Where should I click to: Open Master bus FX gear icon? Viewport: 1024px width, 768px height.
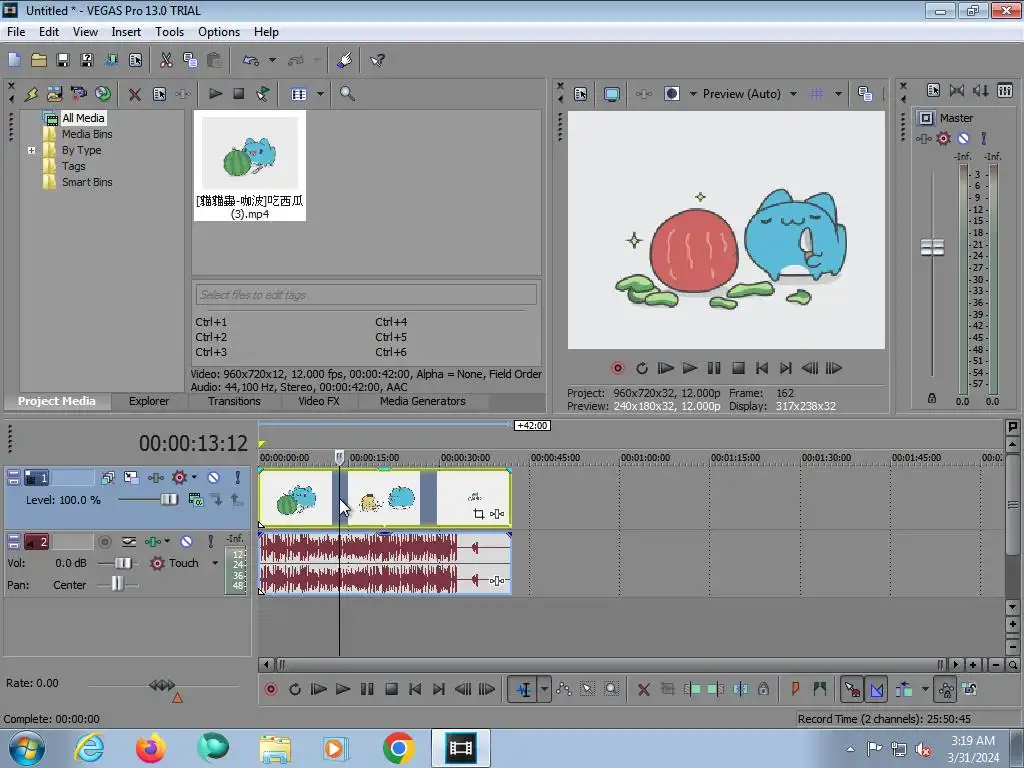(x=943, y=138)
